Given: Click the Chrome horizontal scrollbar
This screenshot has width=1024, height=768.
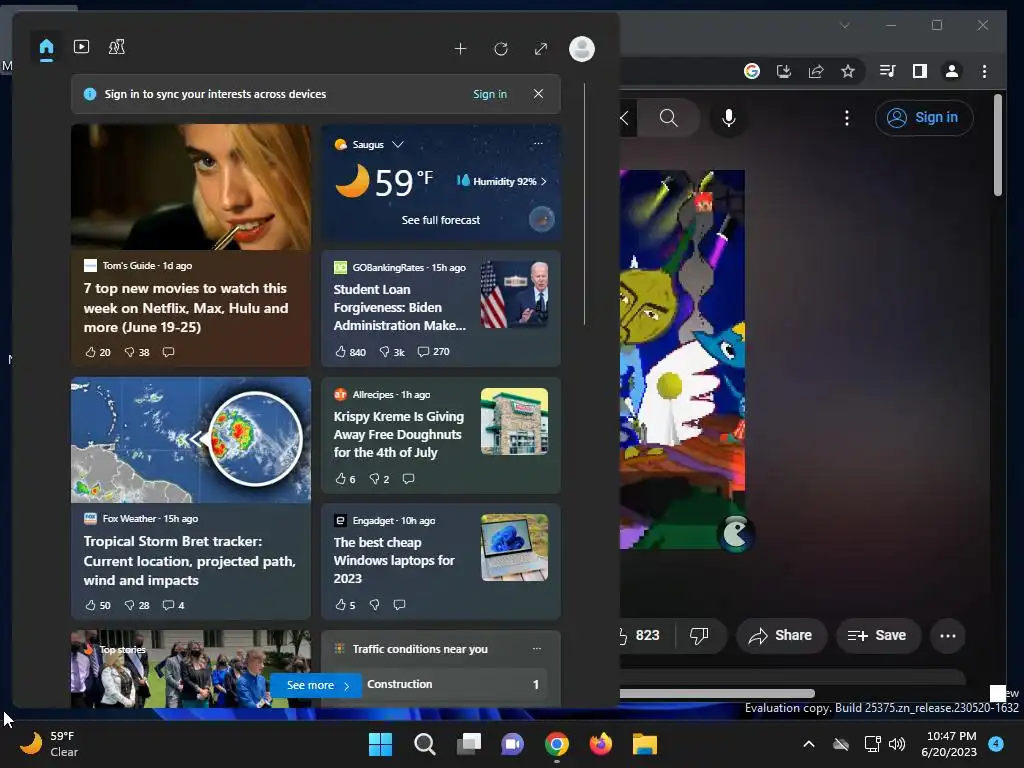Looking at the screenshot, I should tap(717, 693).
